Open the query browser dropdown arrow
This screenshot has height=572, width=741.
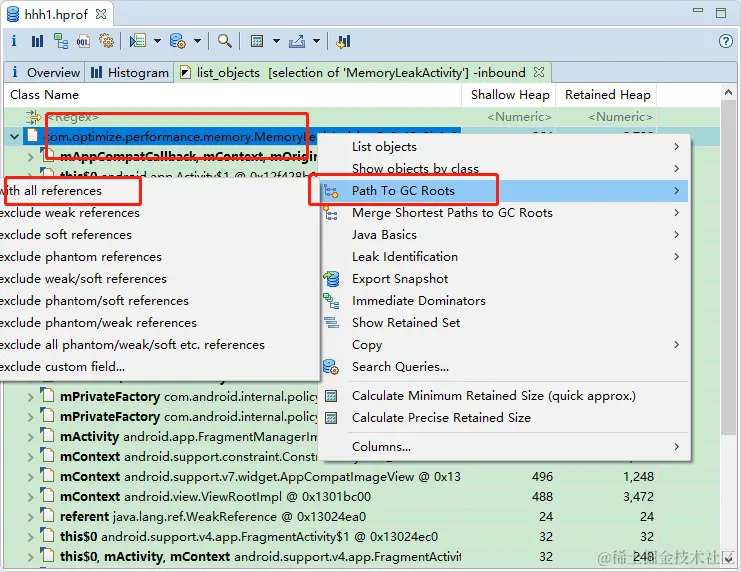tap(198, 41)
